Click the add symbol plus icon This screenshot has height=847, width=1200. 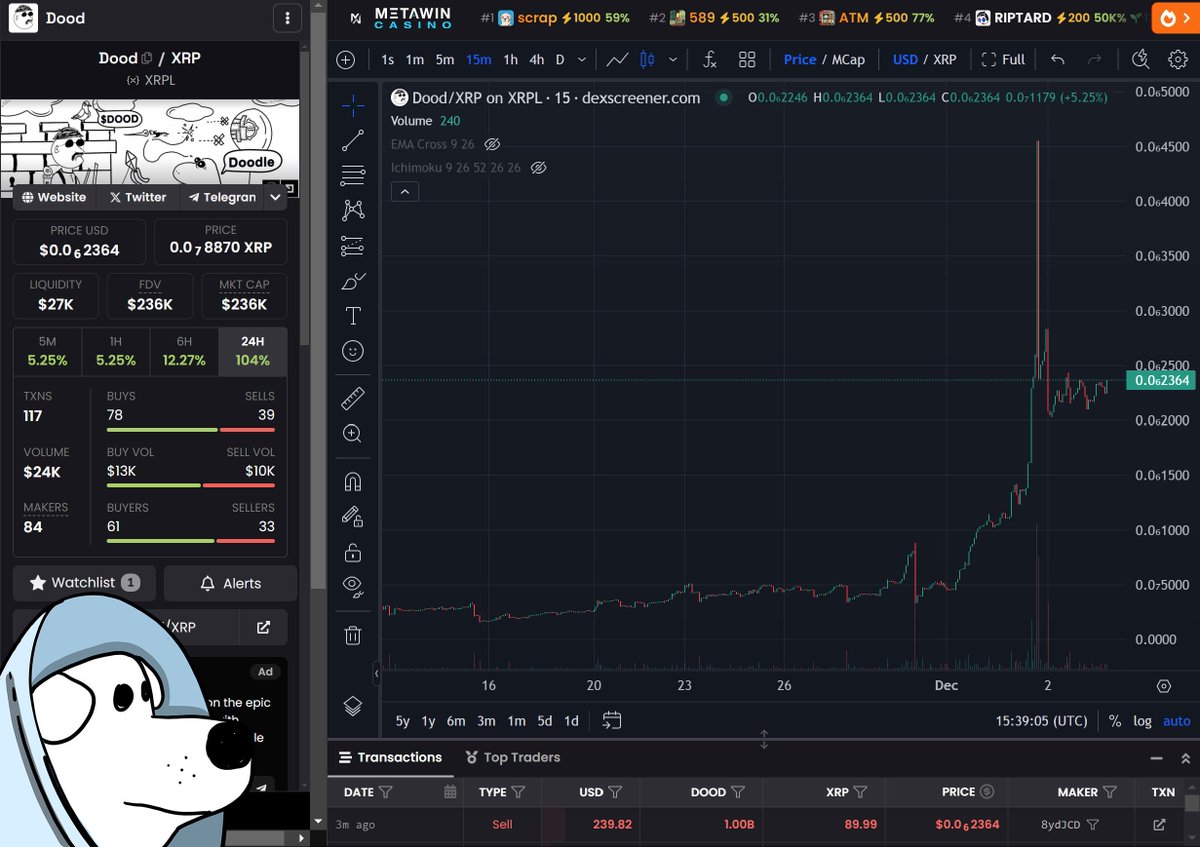coord(346,60)
